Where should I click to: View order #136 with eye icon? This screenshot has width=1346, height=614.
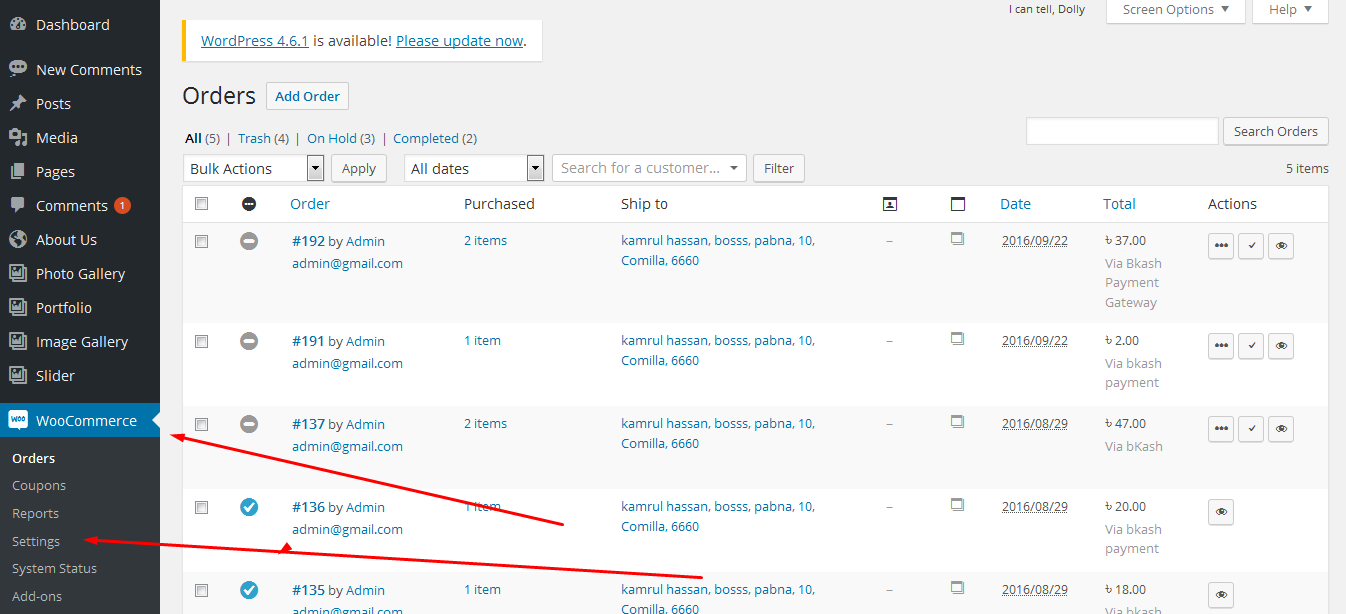pos(1221,512)
